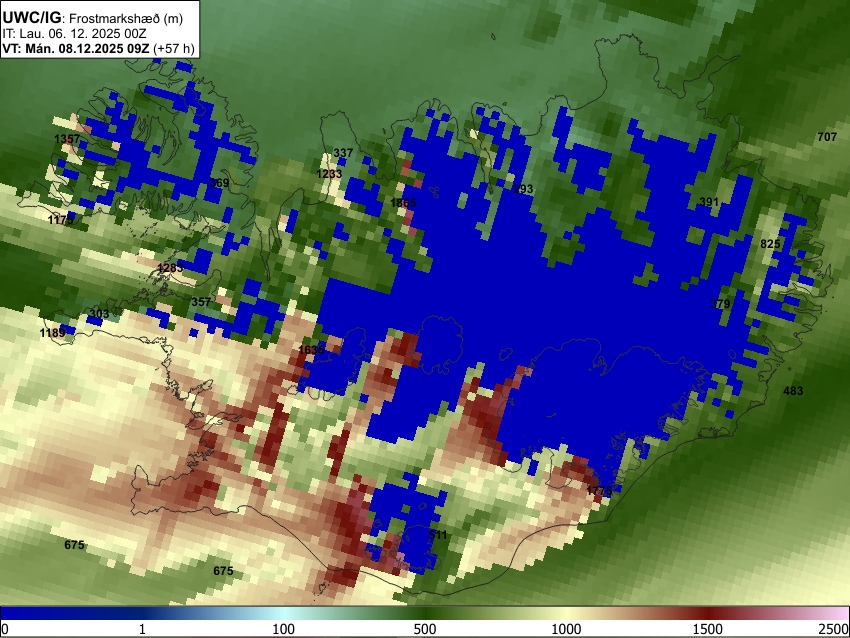The height and width of the screenshot is (638, 850).
Task: Click the color scale tick label 2500
Action: coord(834,629)
